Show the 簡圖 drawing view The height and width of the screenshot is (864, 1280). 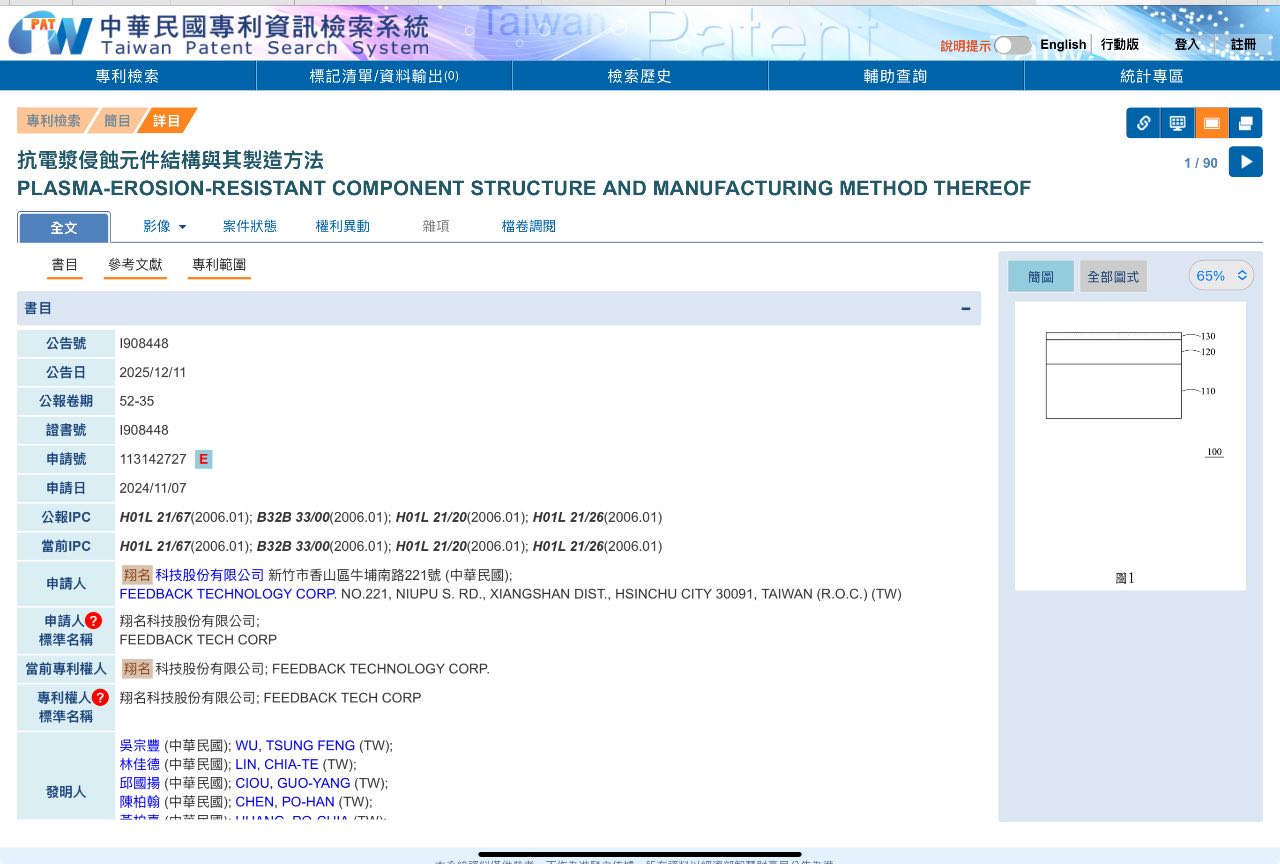pos(1041,276)
